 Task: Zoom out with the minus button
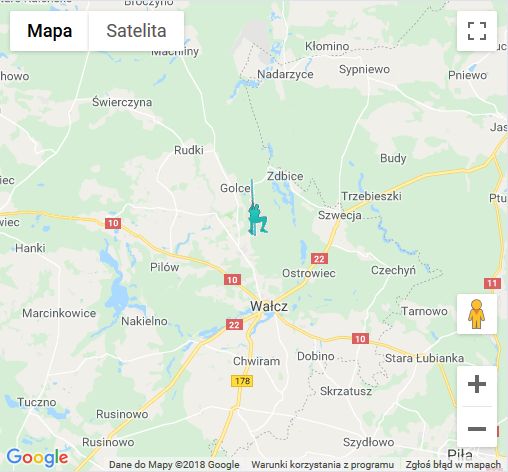[x=477, y=429]
